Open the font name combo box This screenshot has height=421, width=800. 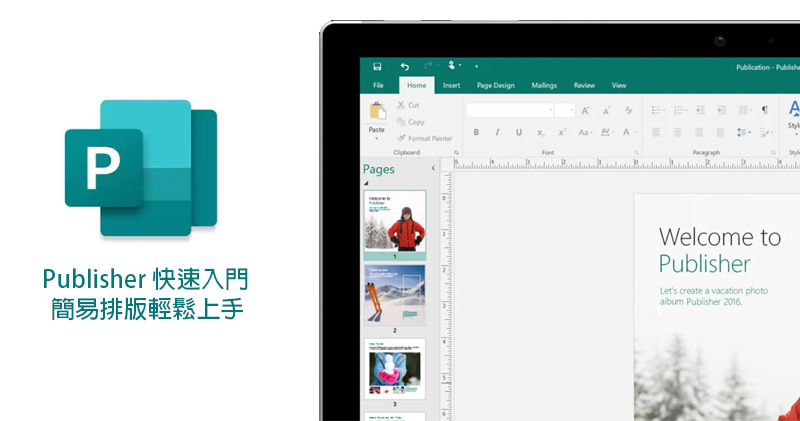[510, 110]
